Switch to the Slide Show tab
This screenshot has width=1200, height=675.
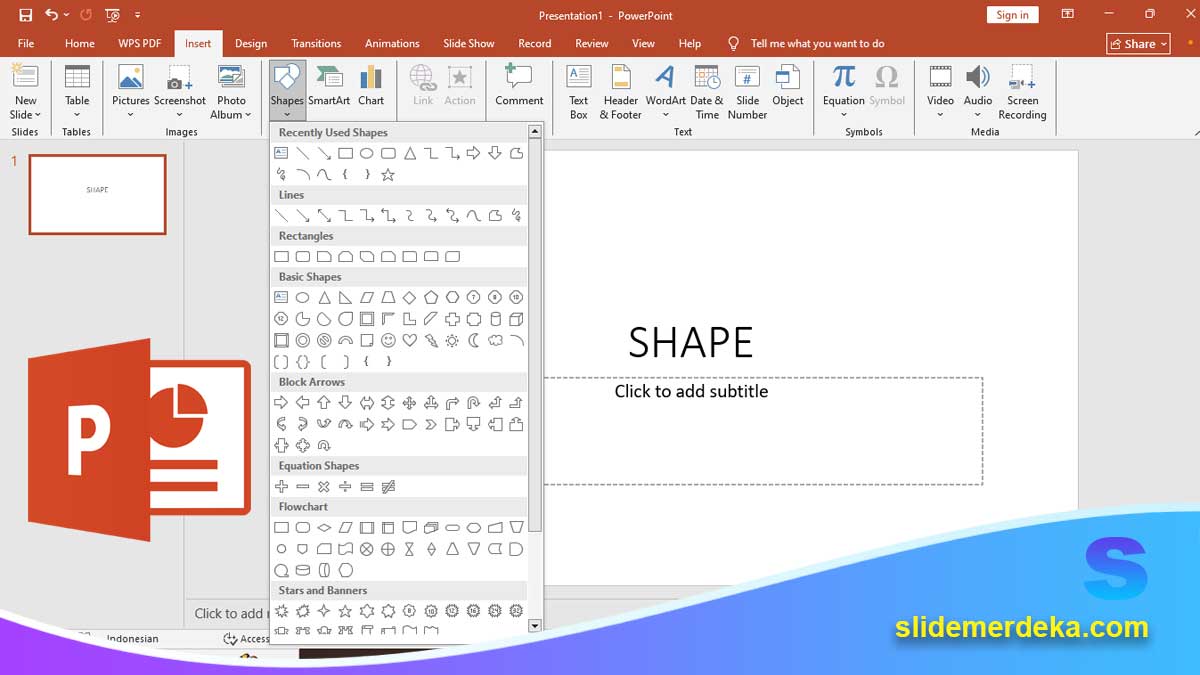[469, 44]
